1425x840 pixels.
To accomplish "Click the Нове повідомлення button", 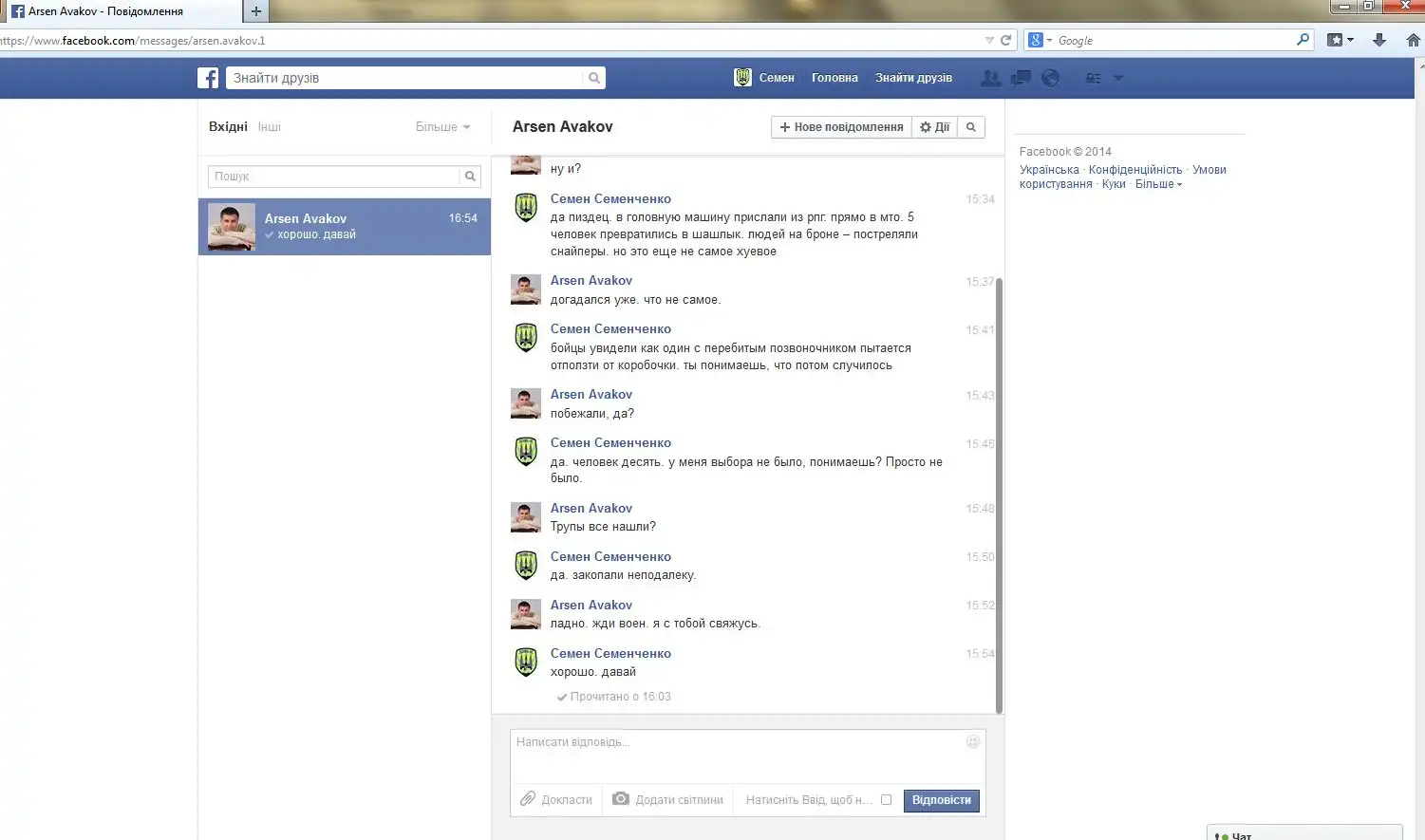I will tap(841, 127).
